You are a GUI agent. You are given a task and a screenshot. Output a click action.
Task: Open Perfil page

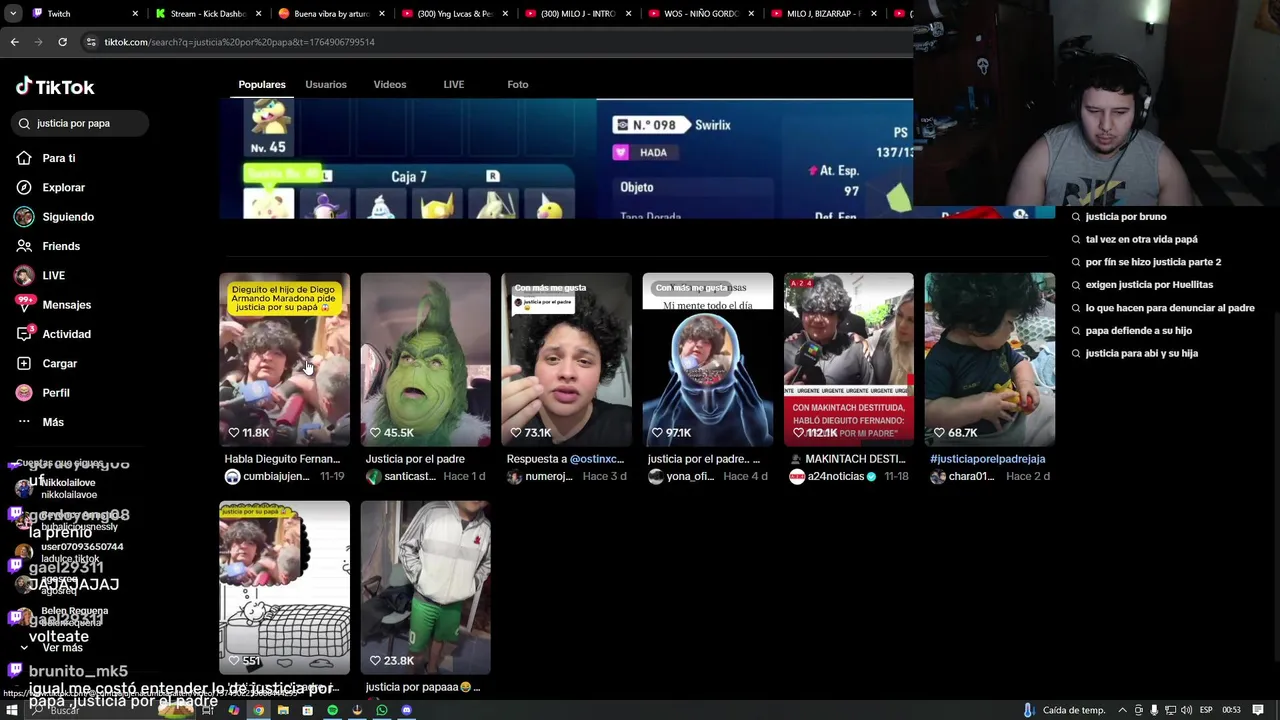click(x=42, y=393)
